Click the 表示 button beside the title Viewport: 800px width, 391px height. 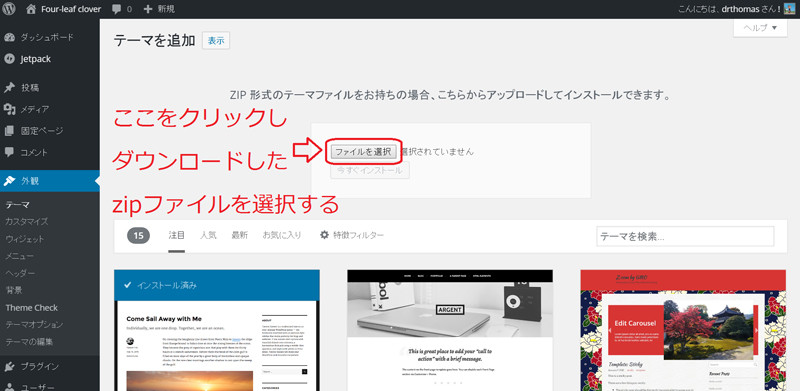[216, 41]
